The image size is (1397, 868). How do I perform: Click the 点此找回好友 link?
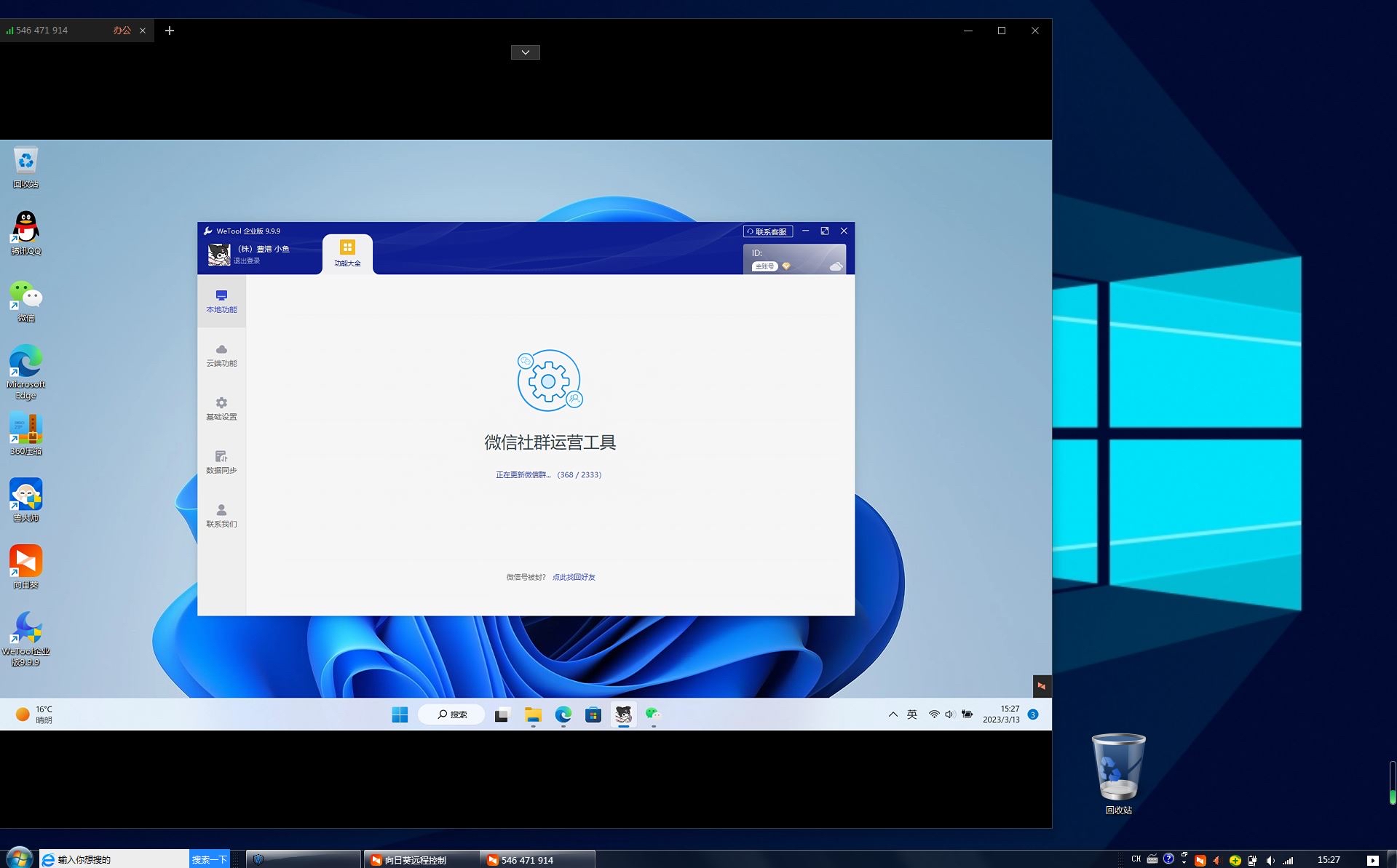coord(574,577)
